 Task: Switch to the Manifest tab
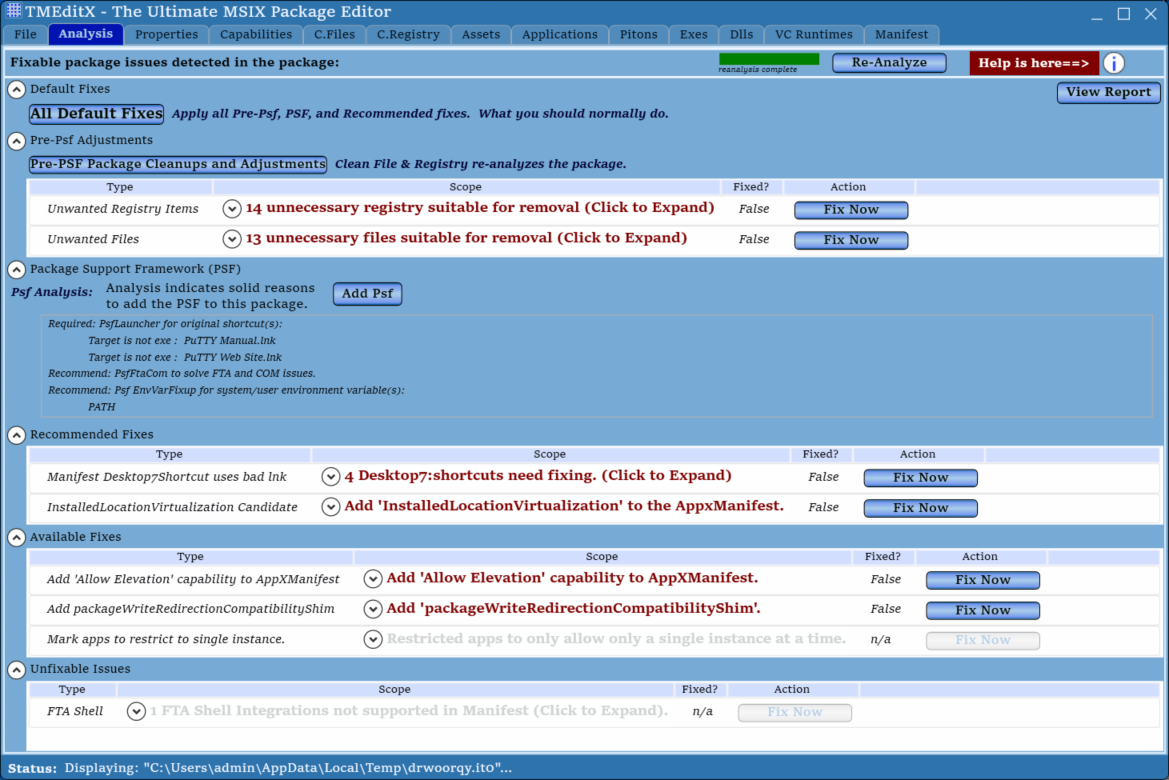pos(901,34)
